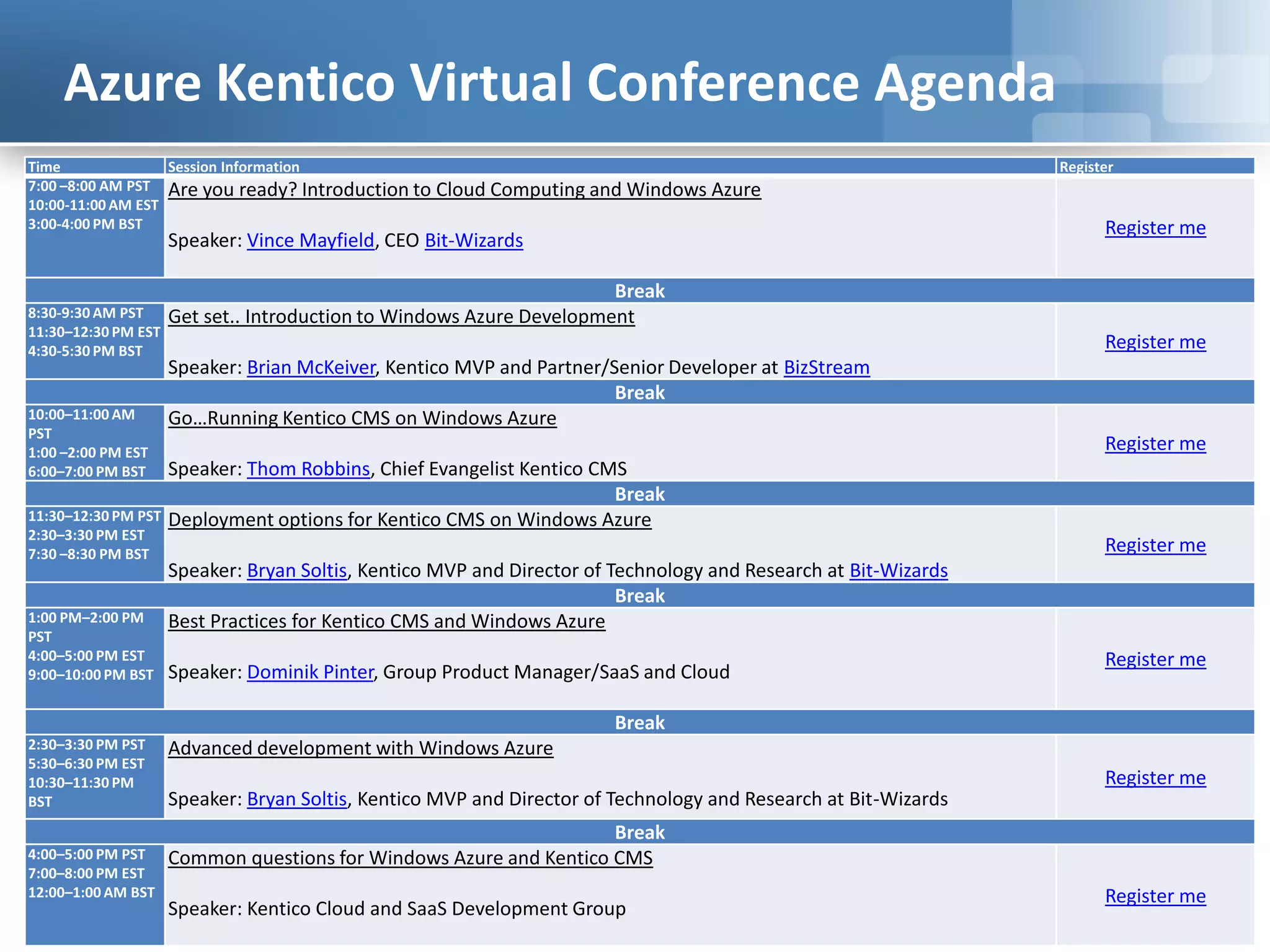Click the Bit-Wizards link beside CEO
Viewport: 1270px width, 952px height.
[474, 240]
